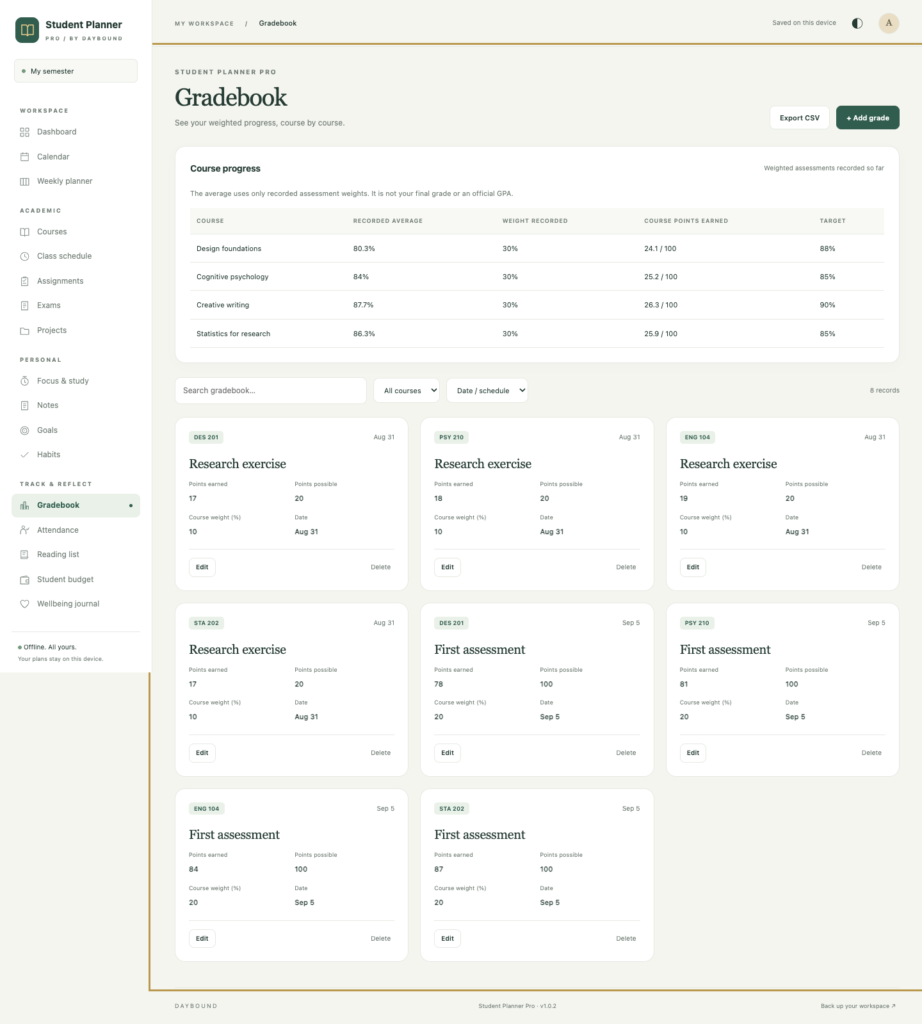Delete the DES 201 First assessment card

(x=626, y=753)
